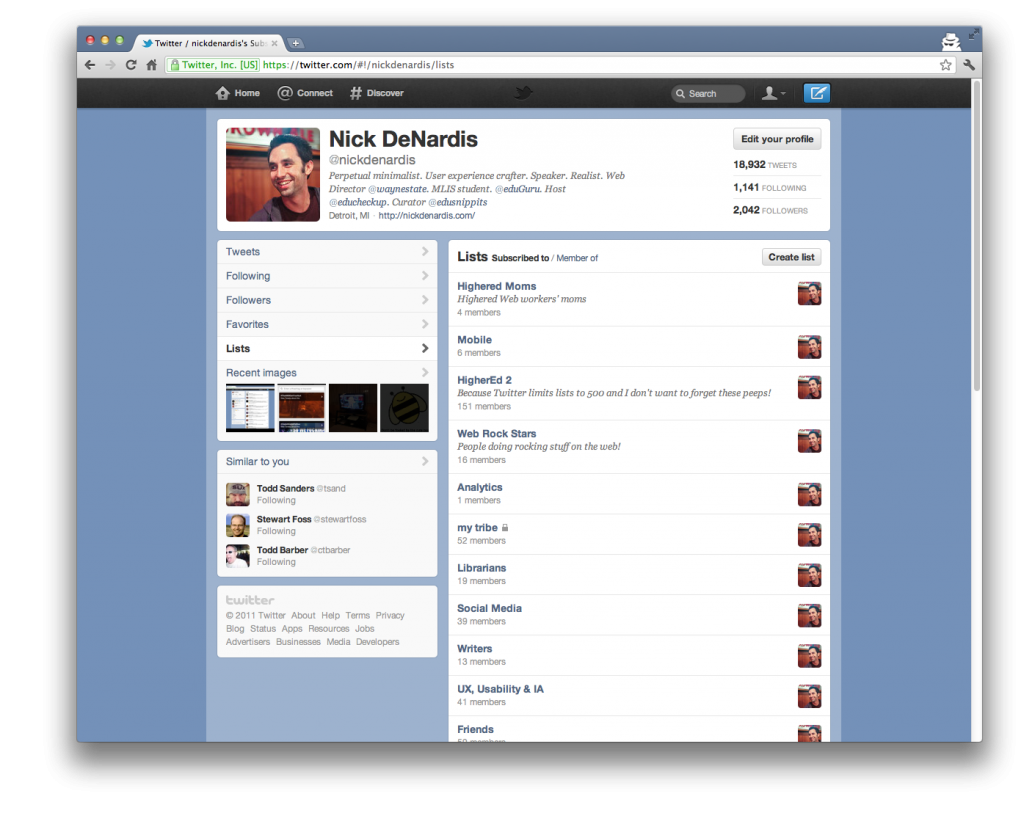Screen dimensions: 1024x835
Task: Click the Create list button
Action: 791,257
